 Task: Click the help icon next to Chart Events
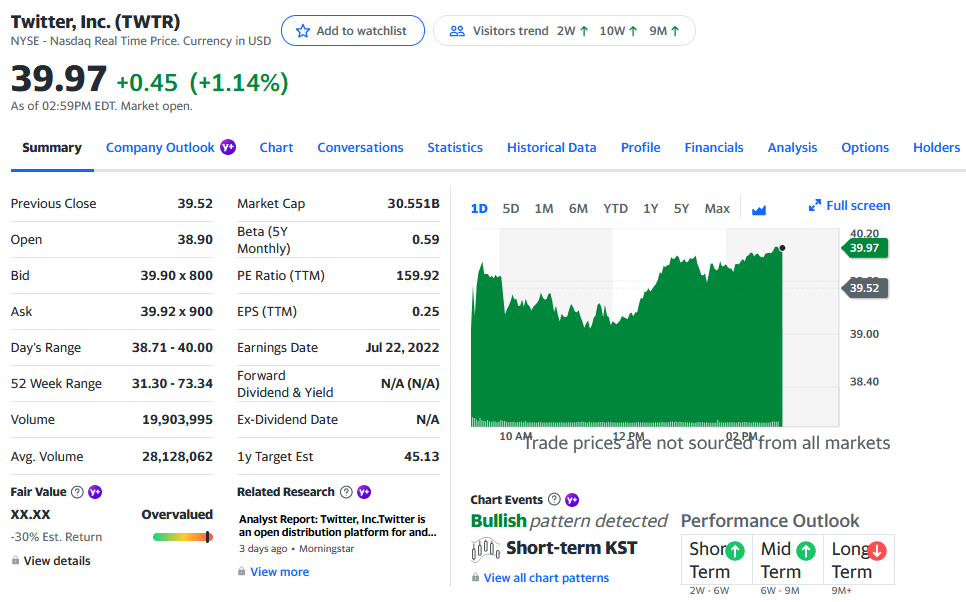click(554, 499)
